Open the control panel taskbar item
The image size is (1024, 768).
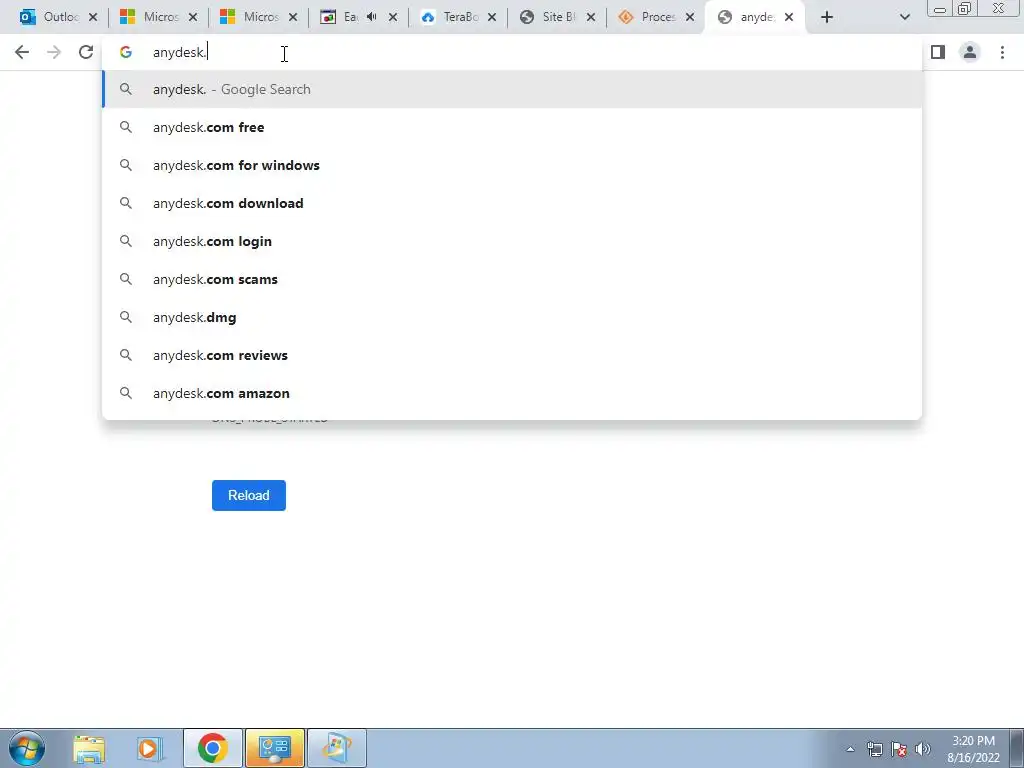(275, 748)
